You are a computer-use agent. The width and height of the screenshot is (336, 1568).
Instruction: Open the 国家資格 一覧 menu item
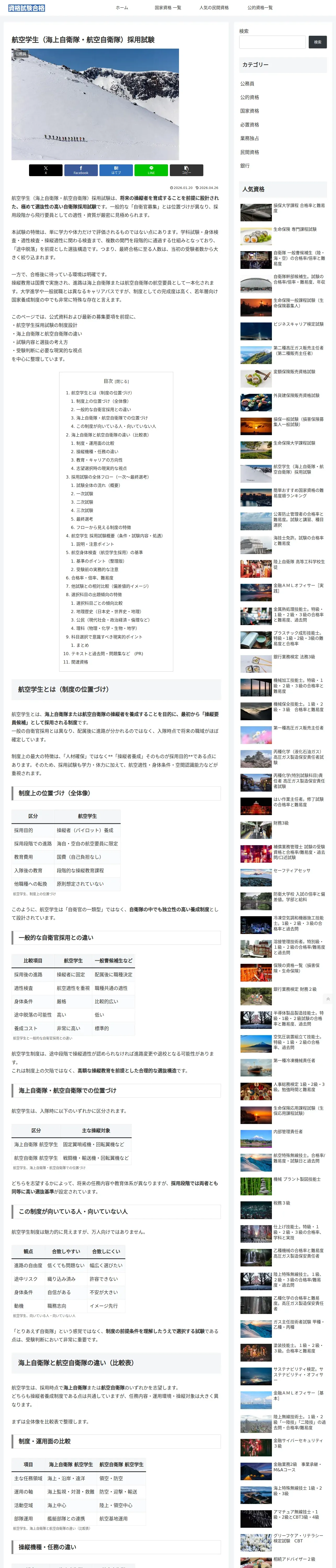(168, 8)
